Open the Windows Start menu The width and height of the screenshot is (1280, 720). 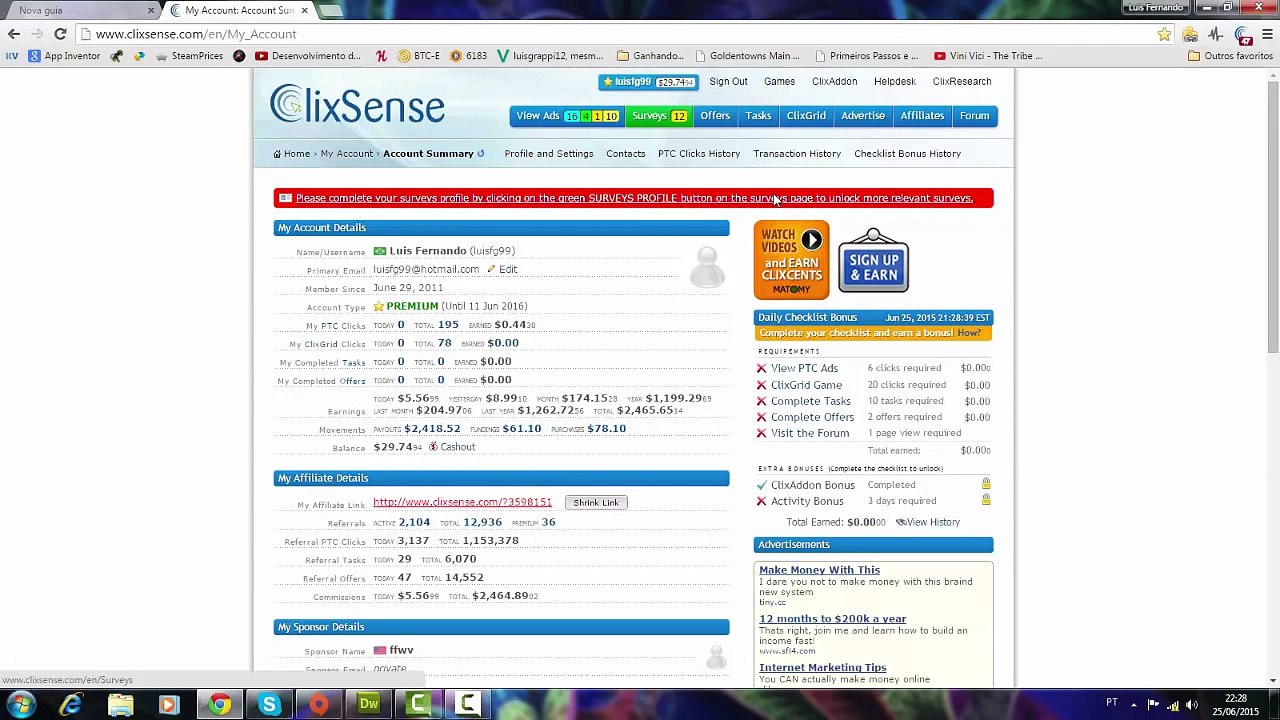click(21, 705)
